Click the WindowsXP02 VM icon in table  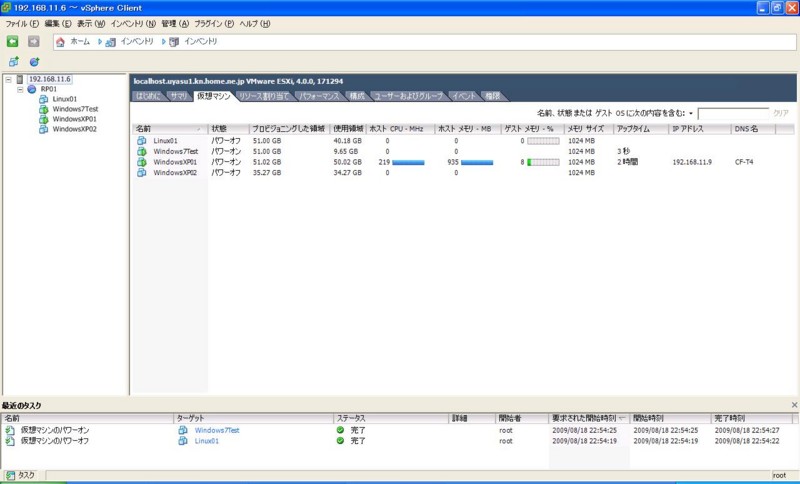142,172
